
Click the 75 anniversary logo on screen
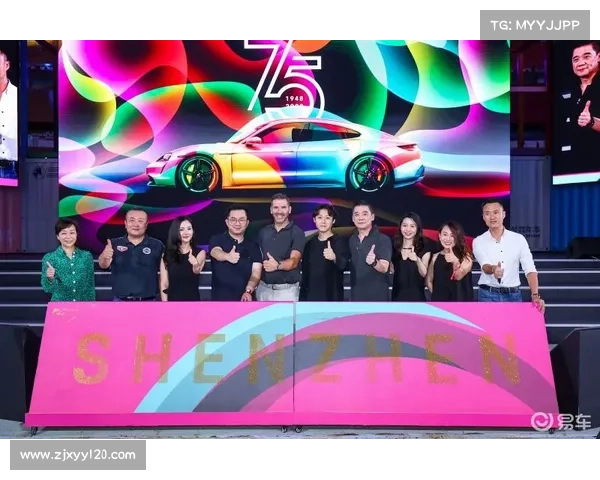point(285,75)
